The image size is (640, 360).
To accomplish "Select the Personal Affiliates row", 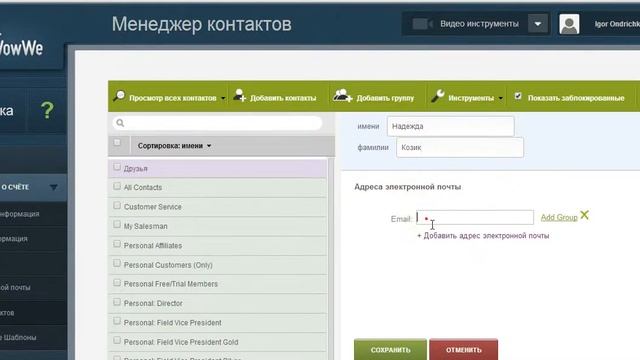I will 218,245.
